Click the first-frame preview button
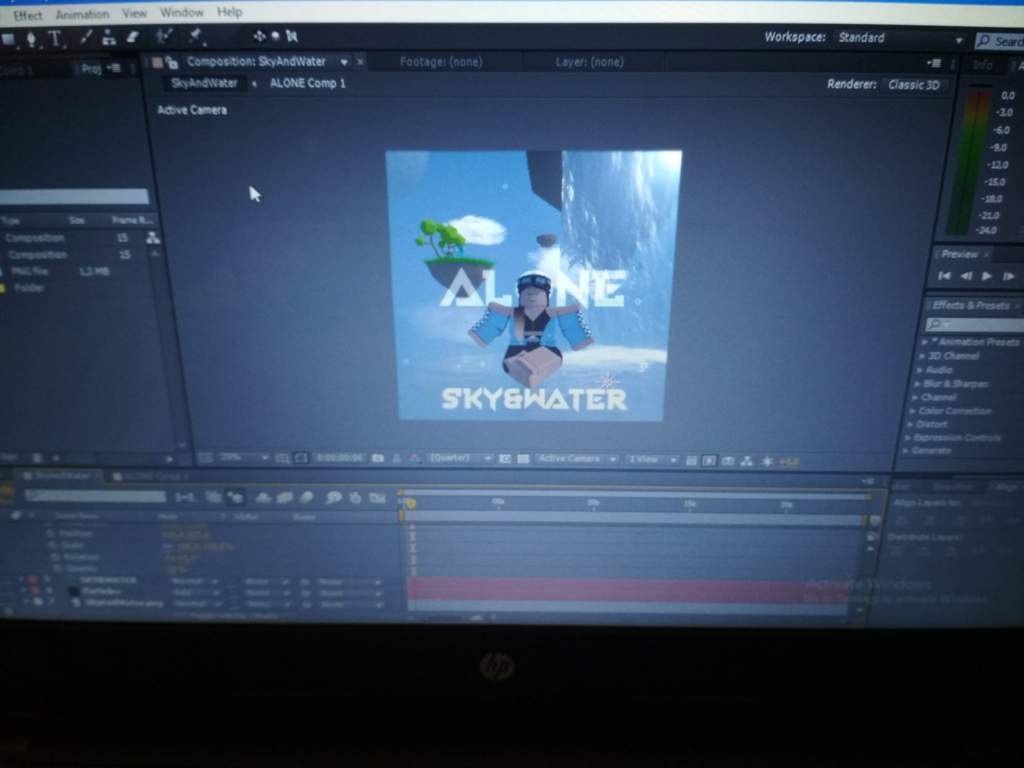 pos(944,276)
